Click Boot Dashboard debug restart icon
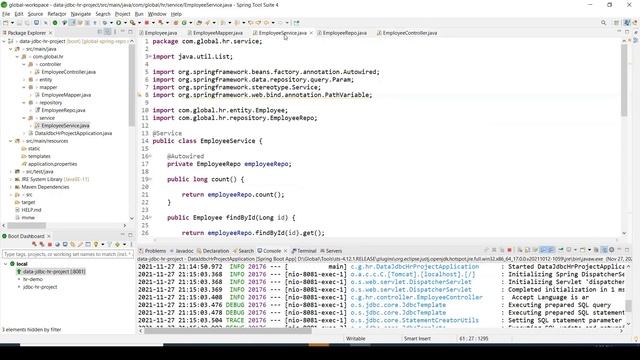Viewport: 640px width, 360px height. tap(42, 244)
